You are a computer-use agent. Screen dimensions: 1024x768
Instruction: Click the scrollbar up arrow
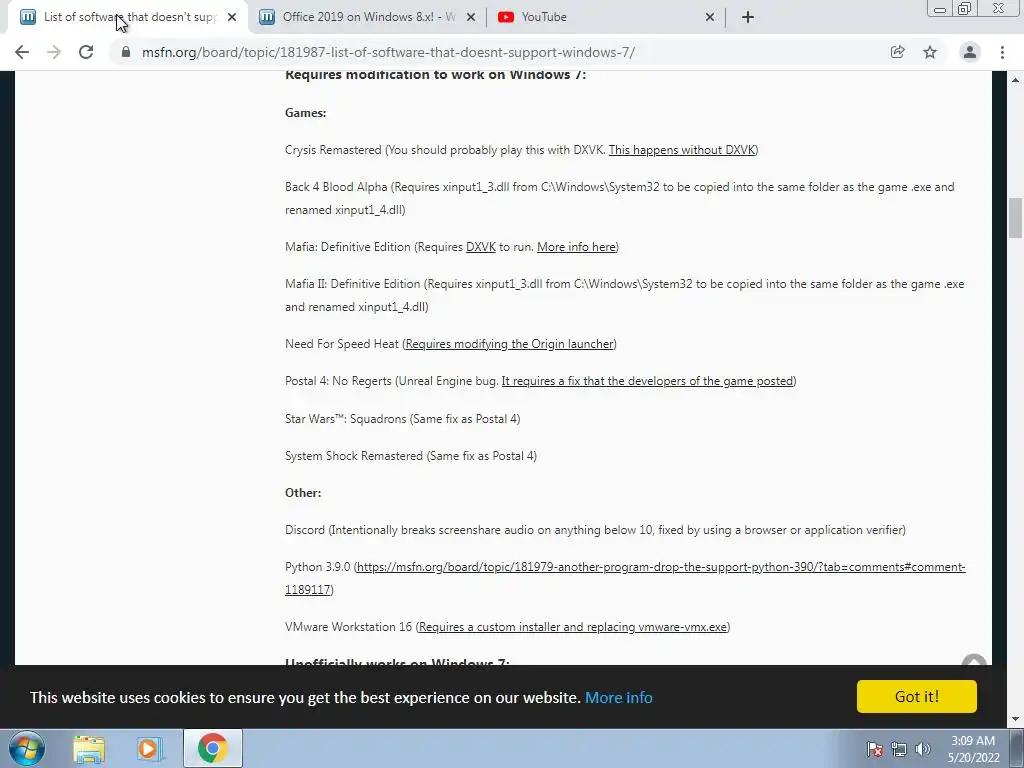pyautogui.click(x=1015, y=80)
